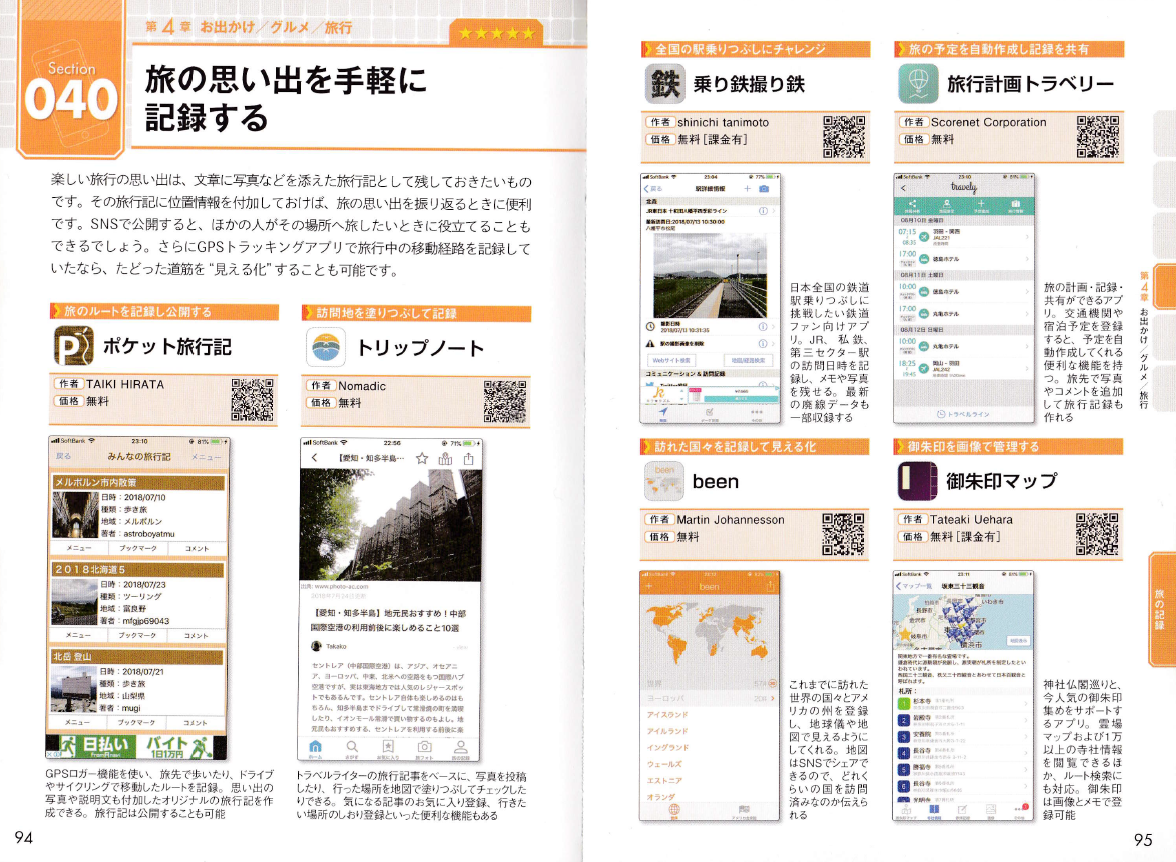Viewport: 1176px width, 862px height.
Task: Open the 岩殿寺 row chevron
Action: pos(1026,720)
